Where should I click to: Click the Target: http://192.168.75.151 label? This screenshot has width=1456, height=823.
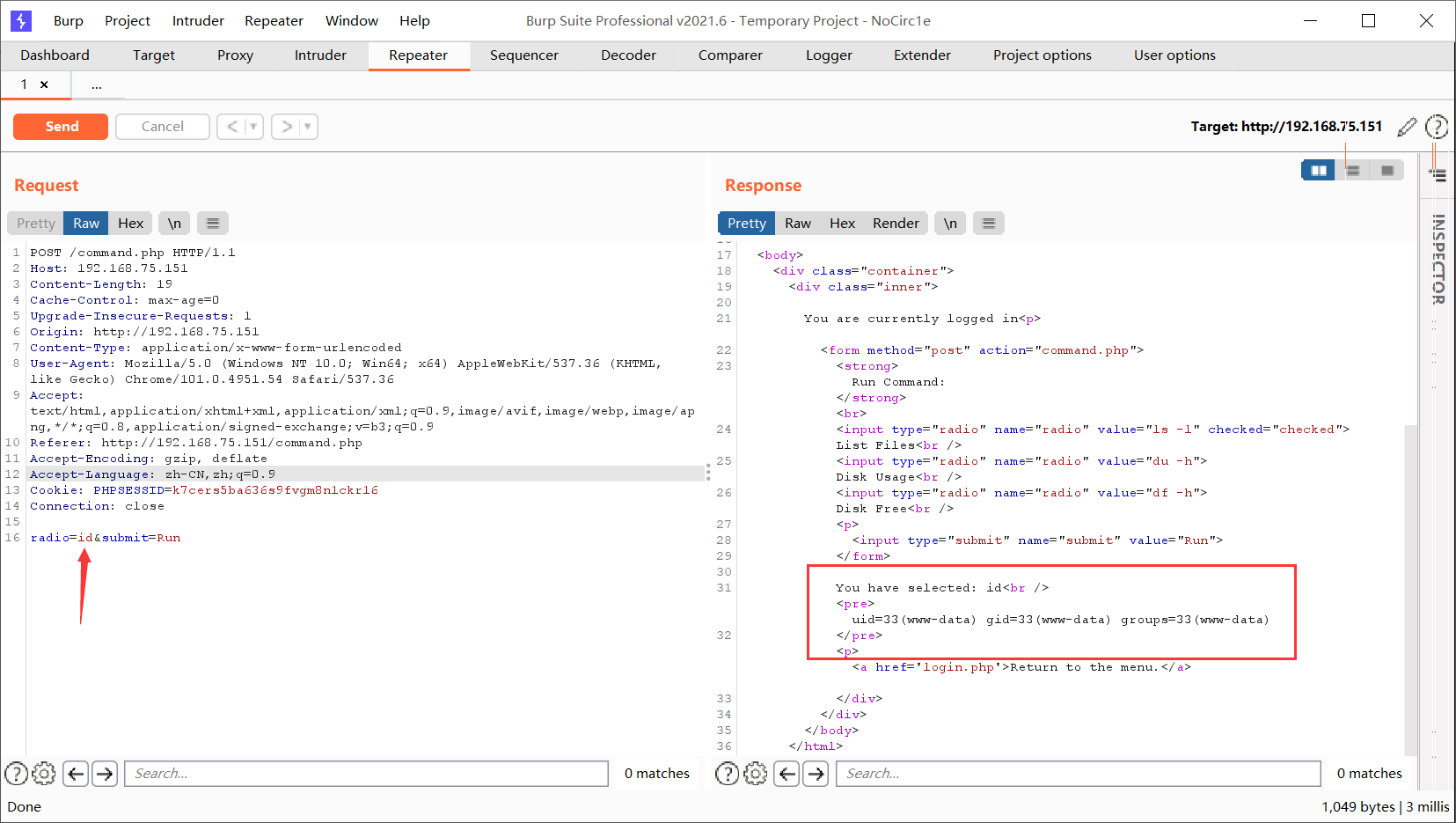coord(1286,127)
